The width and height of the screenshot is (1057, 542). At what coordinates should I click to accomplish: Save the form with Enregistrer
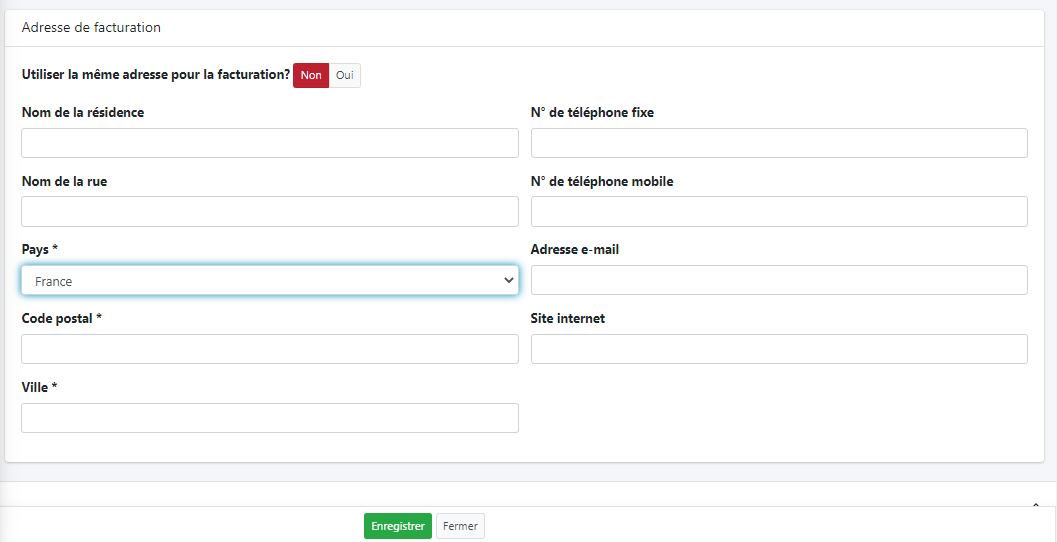pos(397,526)
